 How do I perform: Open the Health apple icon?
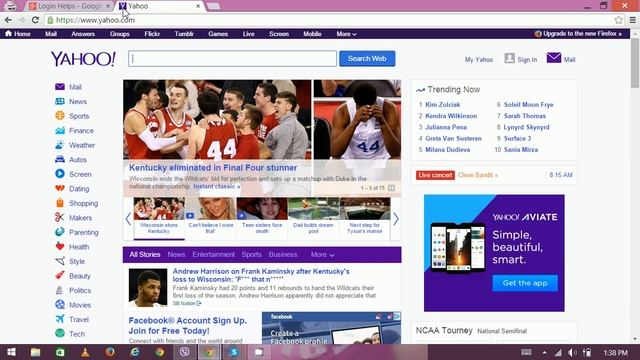click(60, 247)
